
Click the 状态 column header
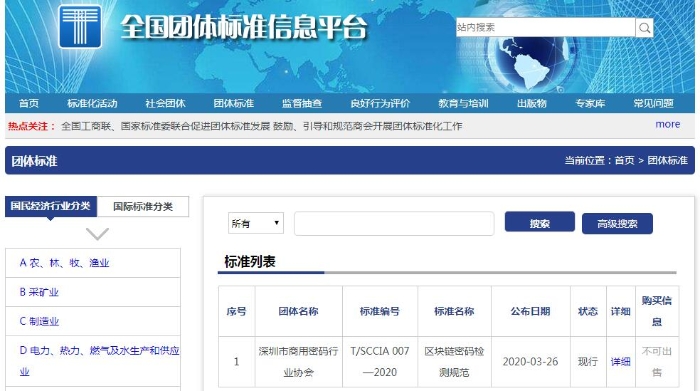pos(588,311)
